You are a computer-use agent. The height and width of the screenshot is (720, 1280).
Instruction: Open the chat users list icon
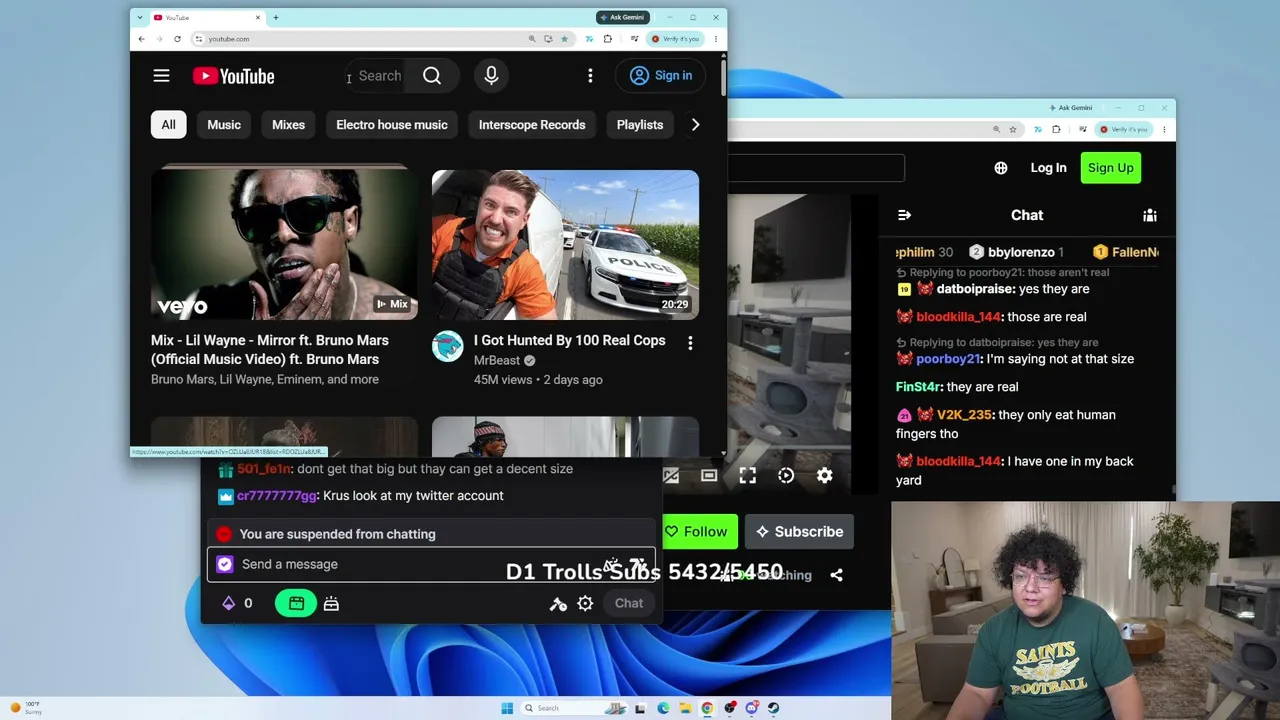point(1150,215)
